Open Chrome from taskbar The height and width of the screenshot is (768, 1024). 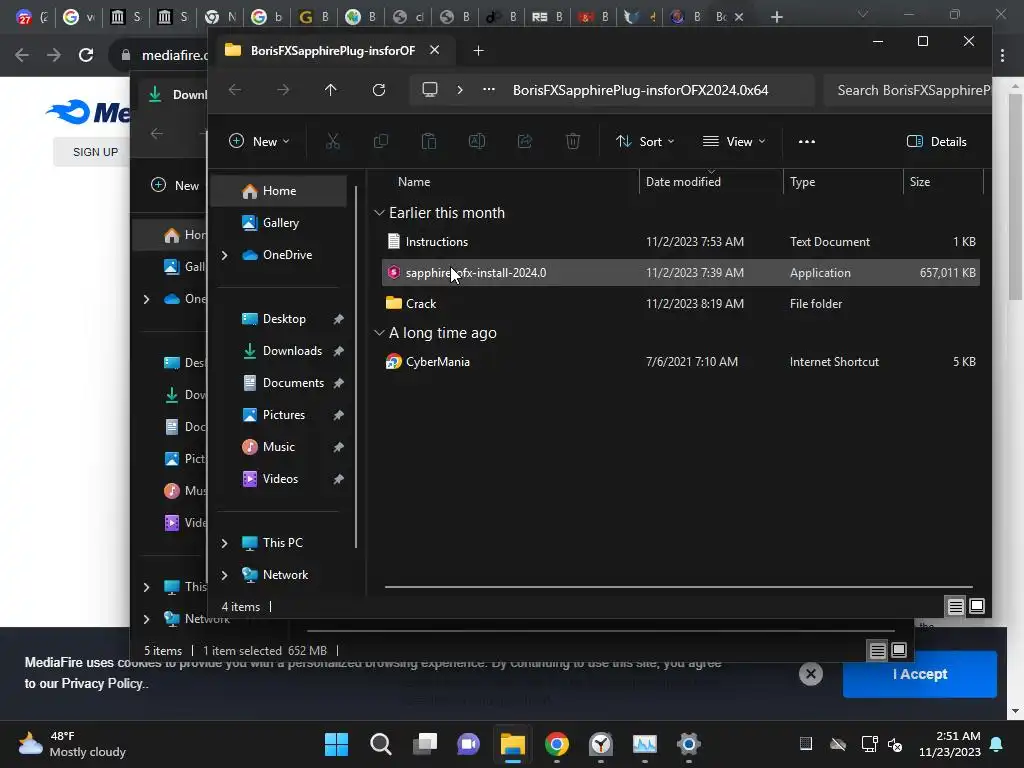click(556, 744)
